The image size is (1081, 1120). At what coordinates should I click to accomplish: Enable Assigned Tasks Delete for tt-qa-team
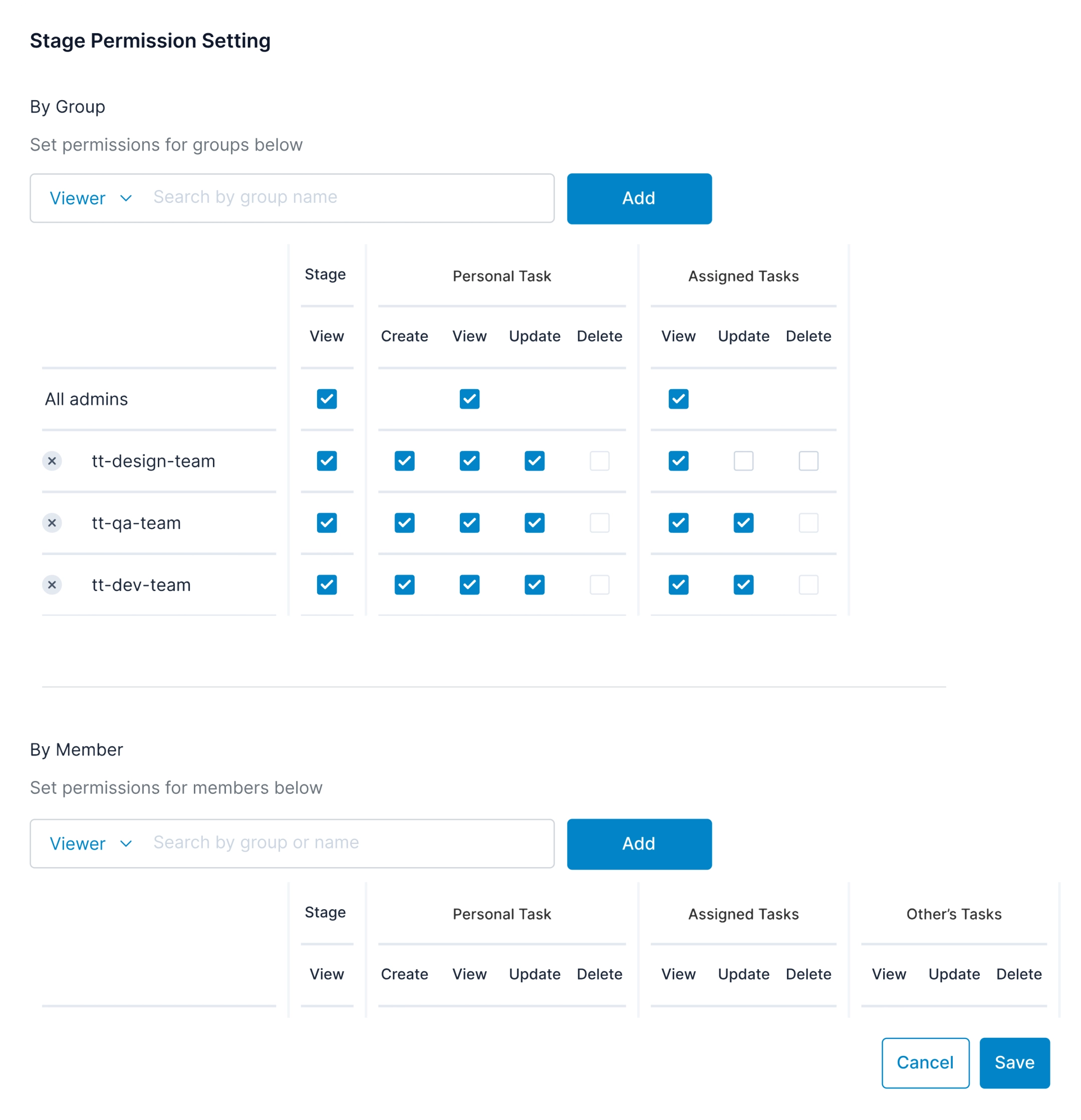808,522
